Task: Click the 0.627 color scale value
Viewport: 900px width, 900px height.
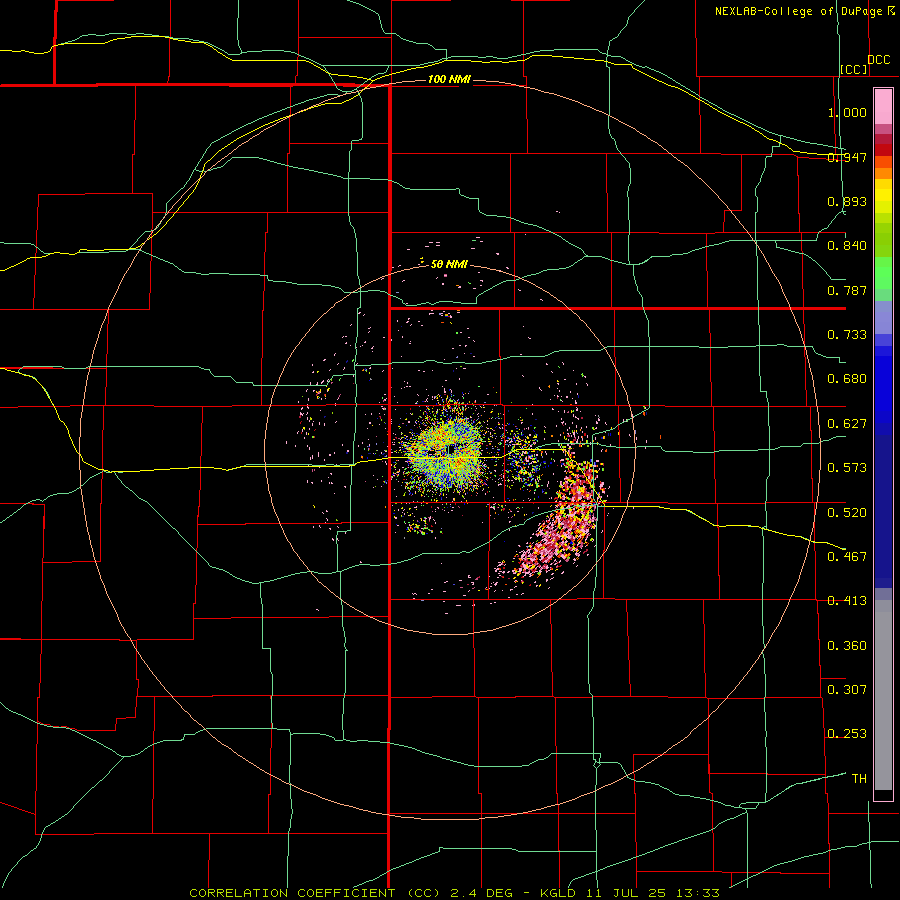Action: pos(847,424)
